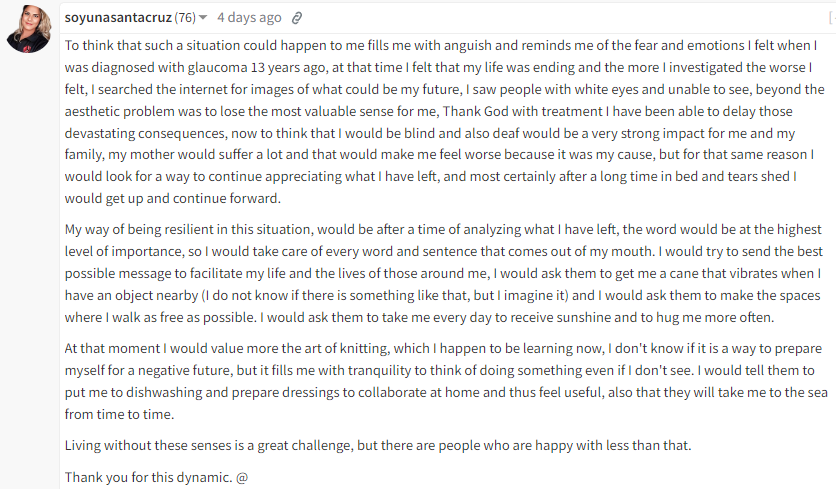Click the paragraph beginning "To think that such"

[446, 122]
